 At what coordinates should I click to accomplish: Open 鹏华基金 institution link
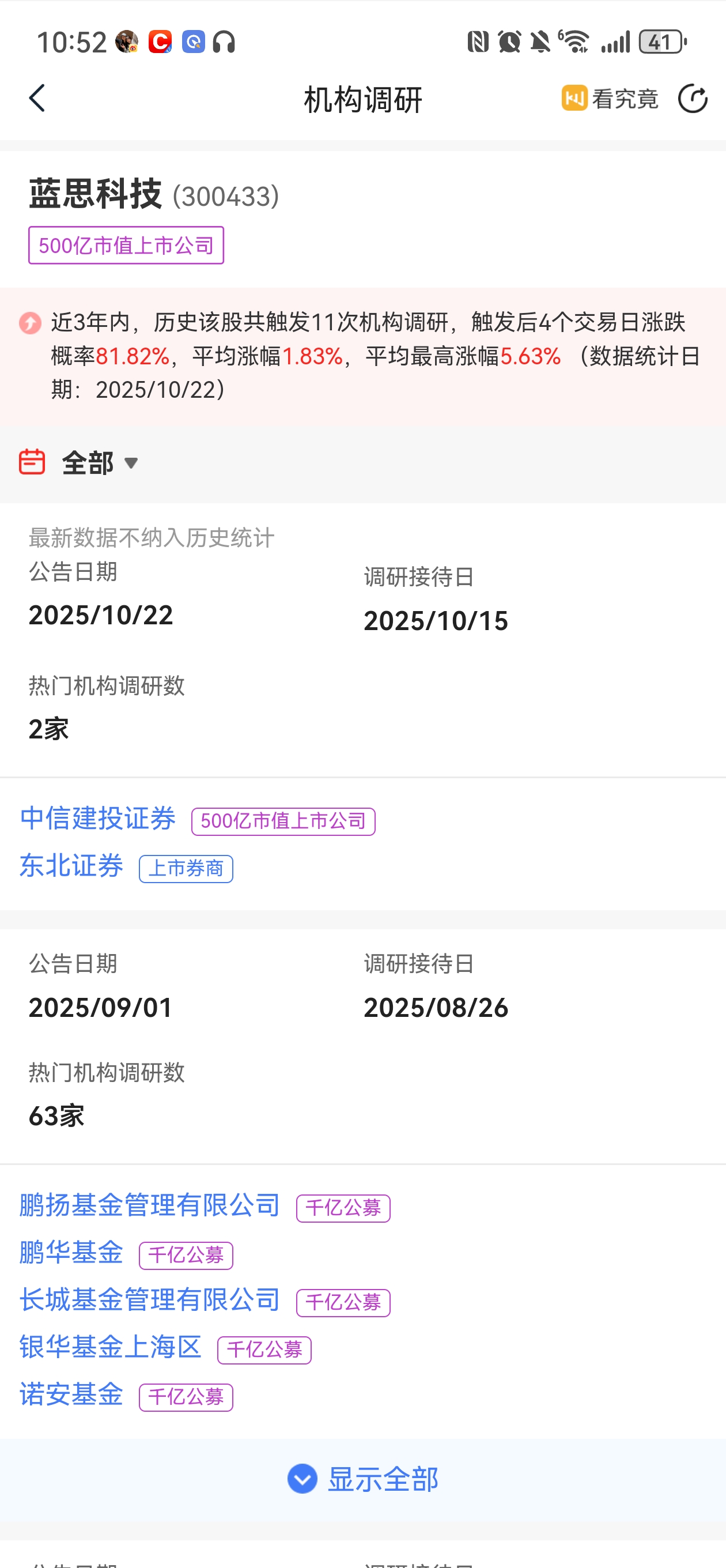click(x=72, y=1252)
